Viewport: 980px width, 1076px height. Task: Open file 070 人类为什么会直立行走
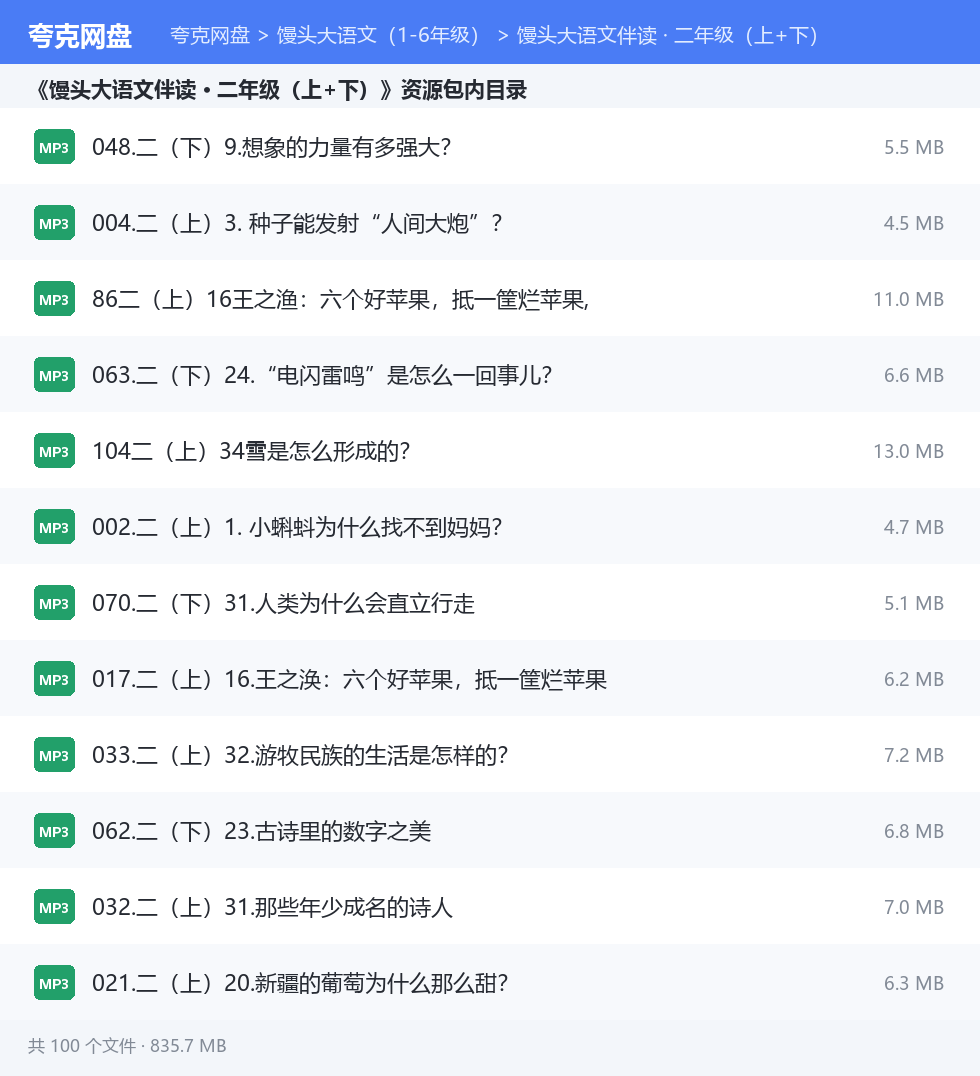(283, 603)
